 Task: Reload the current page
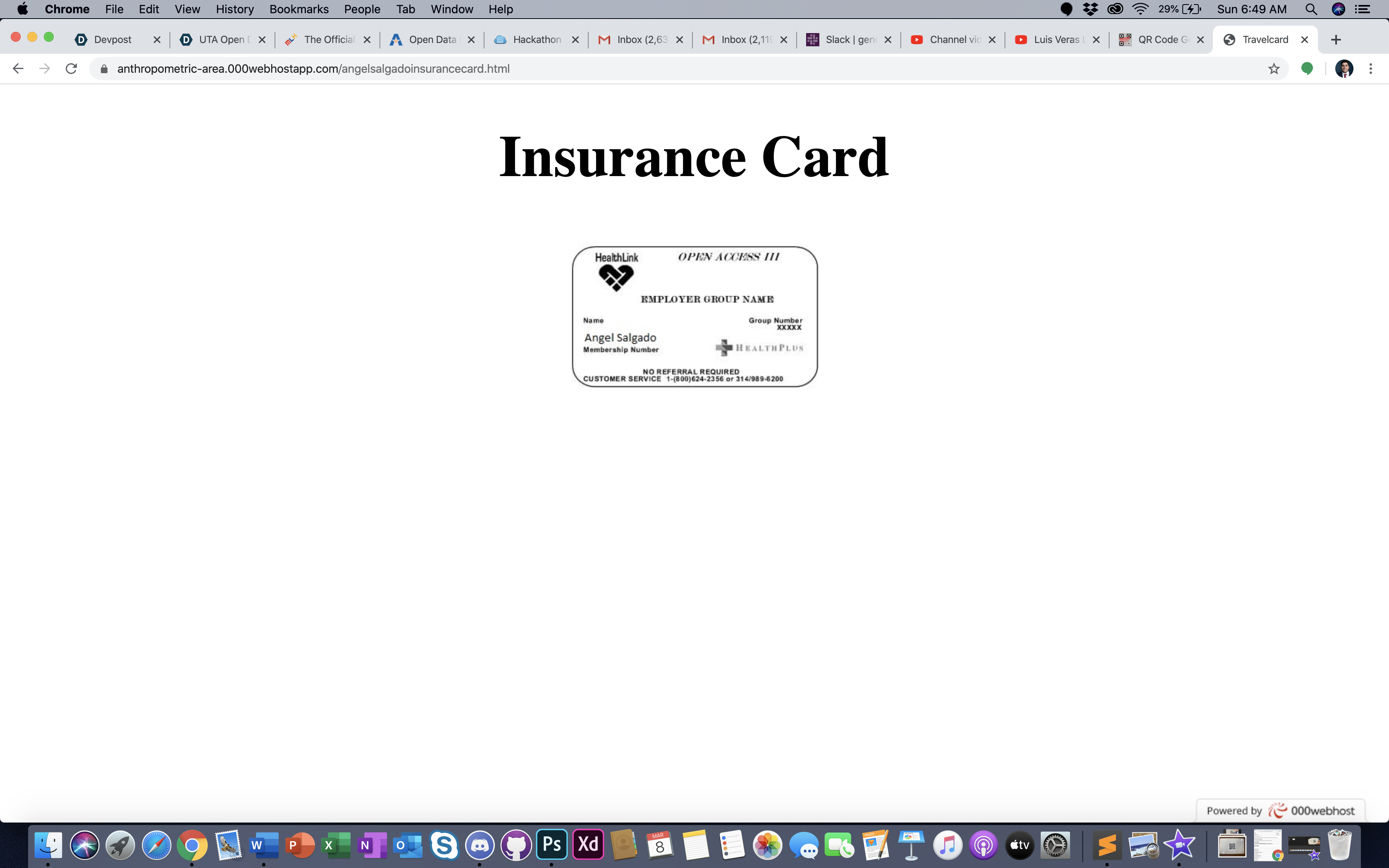pyautogui.click(x=71, y=69)
